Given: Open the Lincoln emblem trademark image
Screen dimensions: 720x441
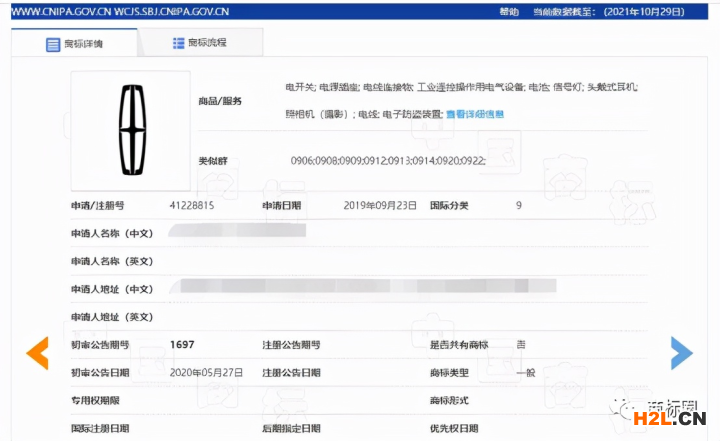Looking at the screenshot, I should 130,129.
